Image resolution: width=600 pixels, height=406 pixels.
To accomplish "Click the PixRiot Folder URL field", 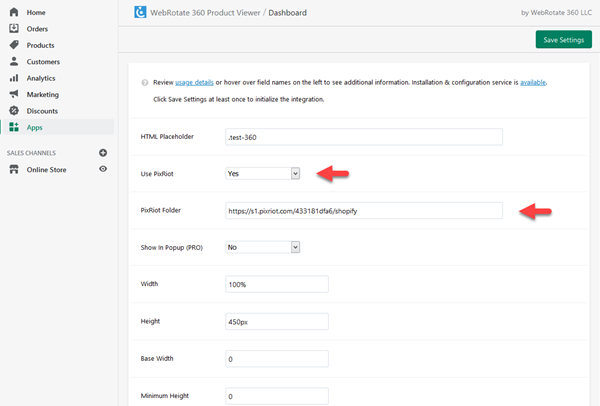I will coord(363,210).
